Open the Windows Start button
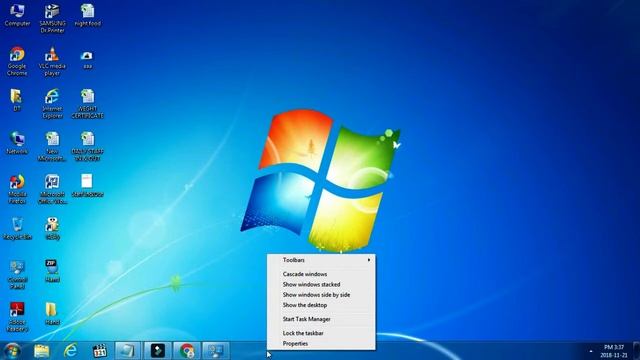 tap(12, 351)
